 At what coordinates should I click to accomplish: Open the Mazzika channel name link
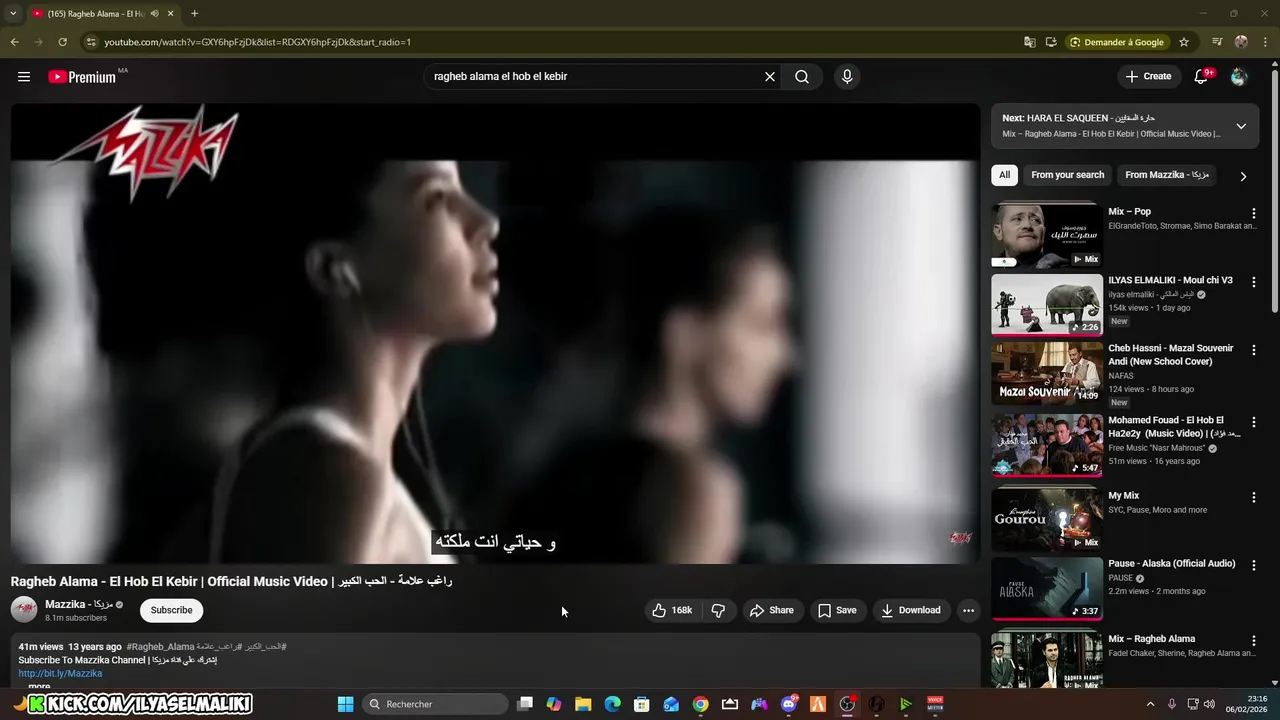point(79,604)
